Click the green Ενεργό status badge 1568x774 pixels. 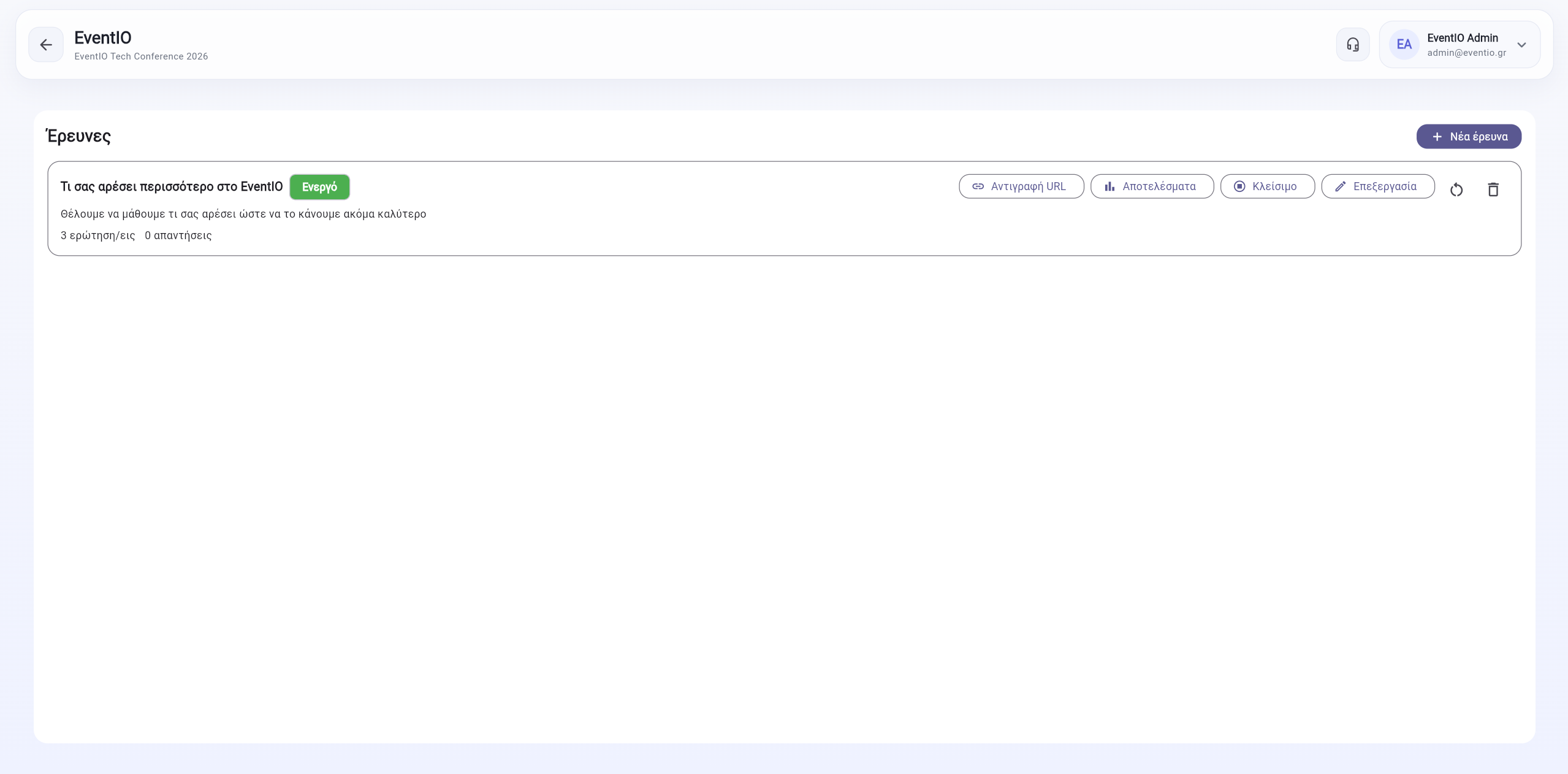(x=319, y=187)
